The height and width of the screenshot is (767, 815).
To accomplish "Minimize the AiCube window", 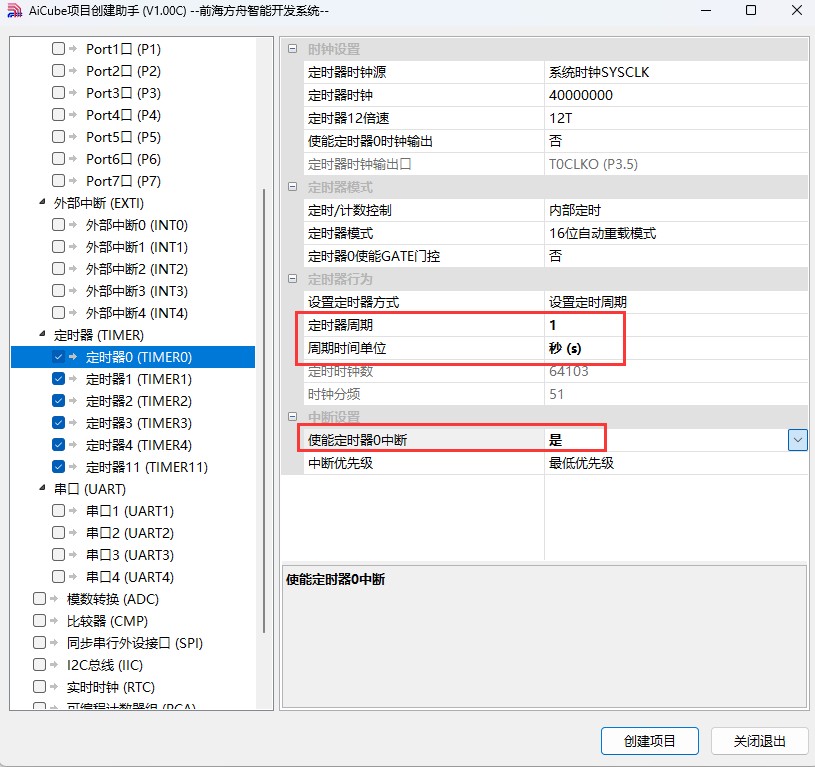I will pyautogui.click(x=706, y=10).
